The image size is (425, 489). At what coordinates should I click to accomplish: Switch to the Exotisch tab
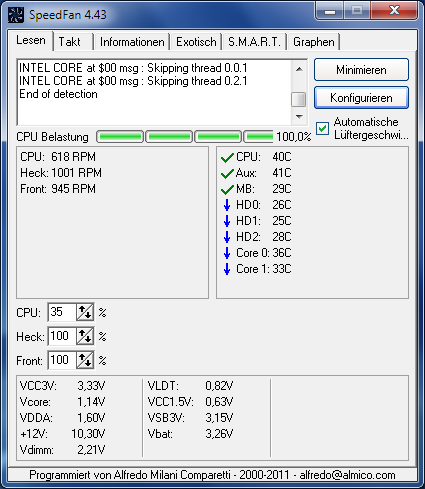[x=196, y=42]
